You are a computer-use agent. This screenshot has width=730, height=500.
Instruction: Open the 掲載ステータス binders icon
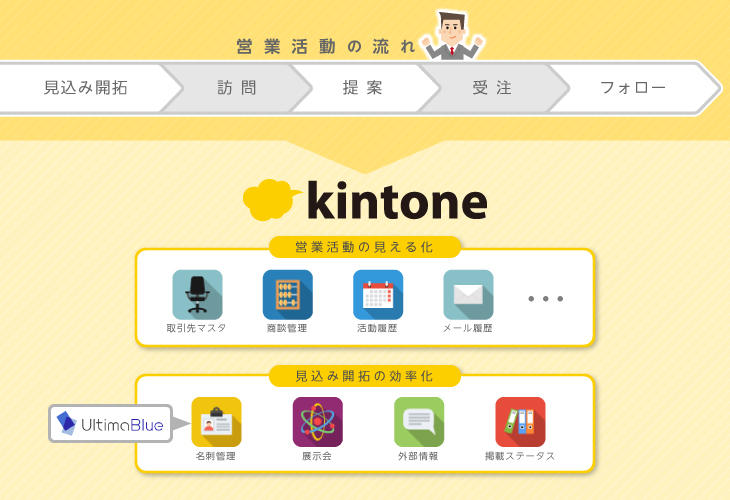(x=520, y=422)
